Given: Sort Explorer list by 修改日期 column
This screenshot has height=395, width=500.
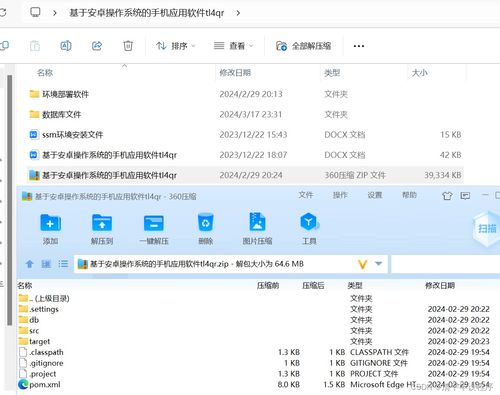Looking at the screenshot, I should click(x=235, y=73).
